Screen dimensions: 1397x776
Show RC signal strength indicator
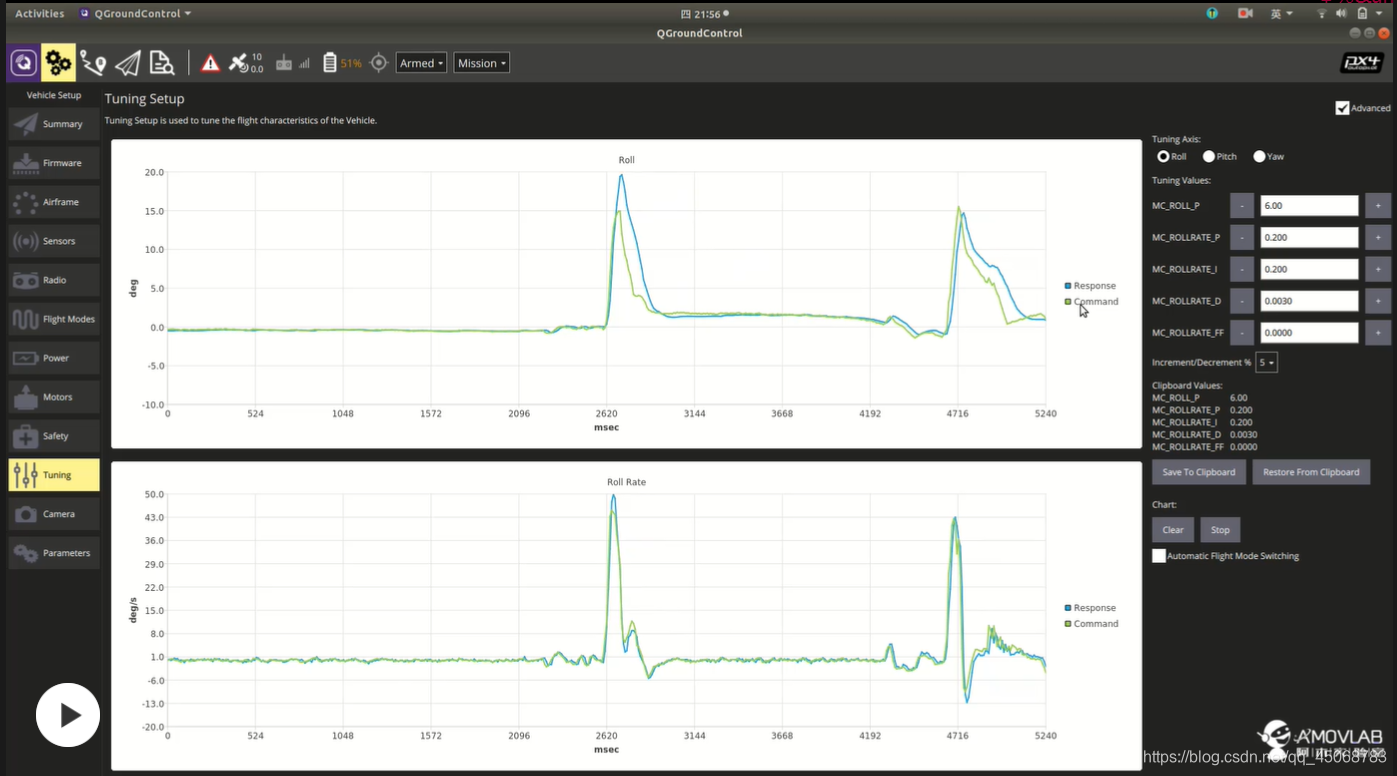pos(293,63)
